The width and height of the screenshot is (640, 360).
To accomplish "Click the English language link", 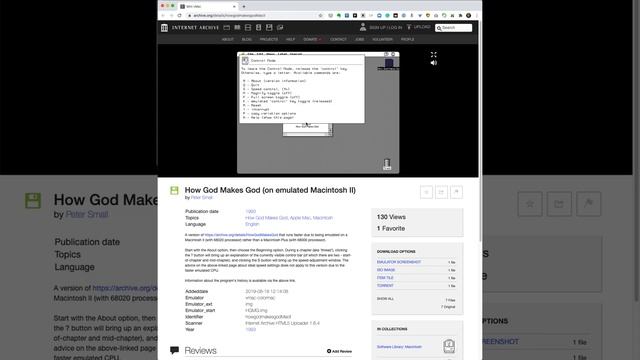I will (252, 224).
